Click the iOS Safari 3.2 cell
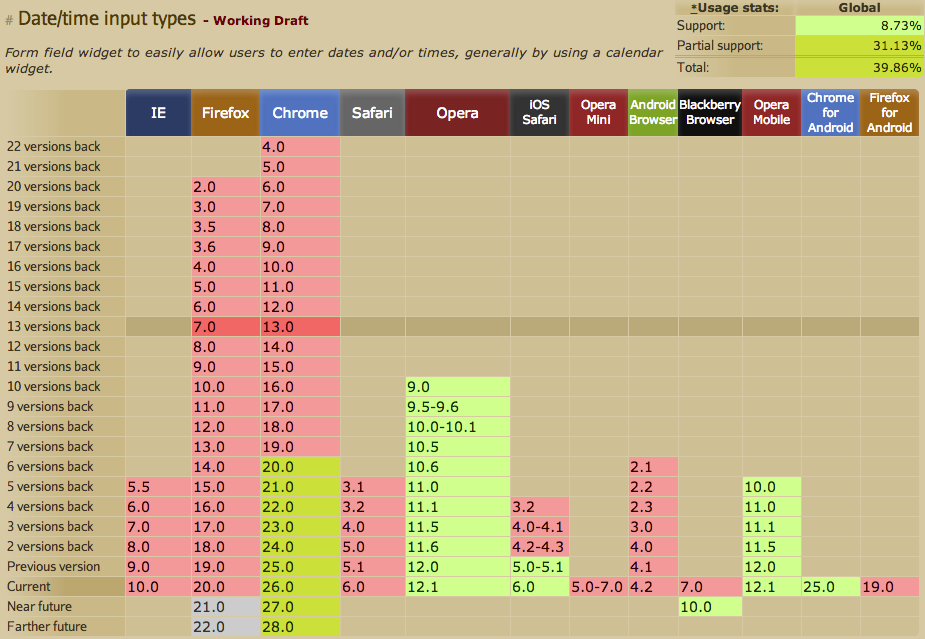925x639 pixels. [540, 507]
